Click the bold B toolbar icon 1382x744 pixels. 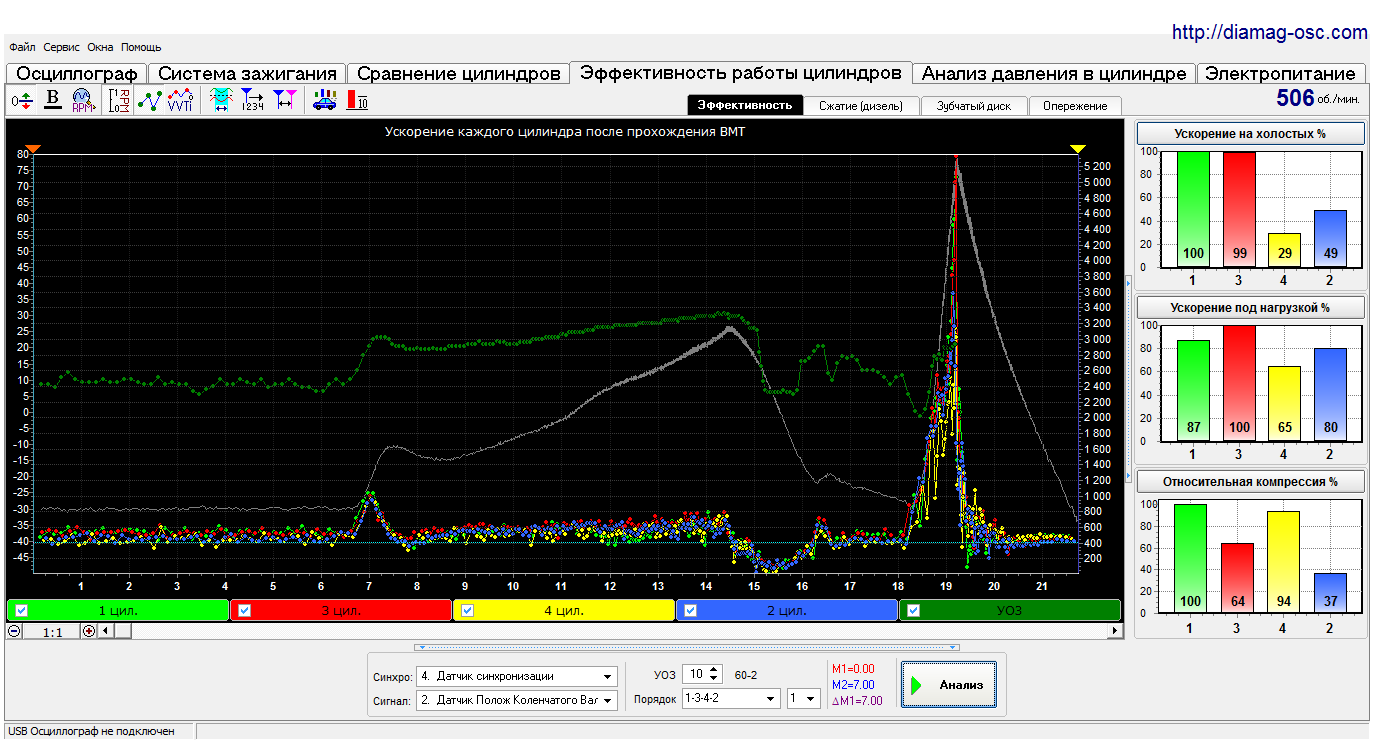(53, 100)
